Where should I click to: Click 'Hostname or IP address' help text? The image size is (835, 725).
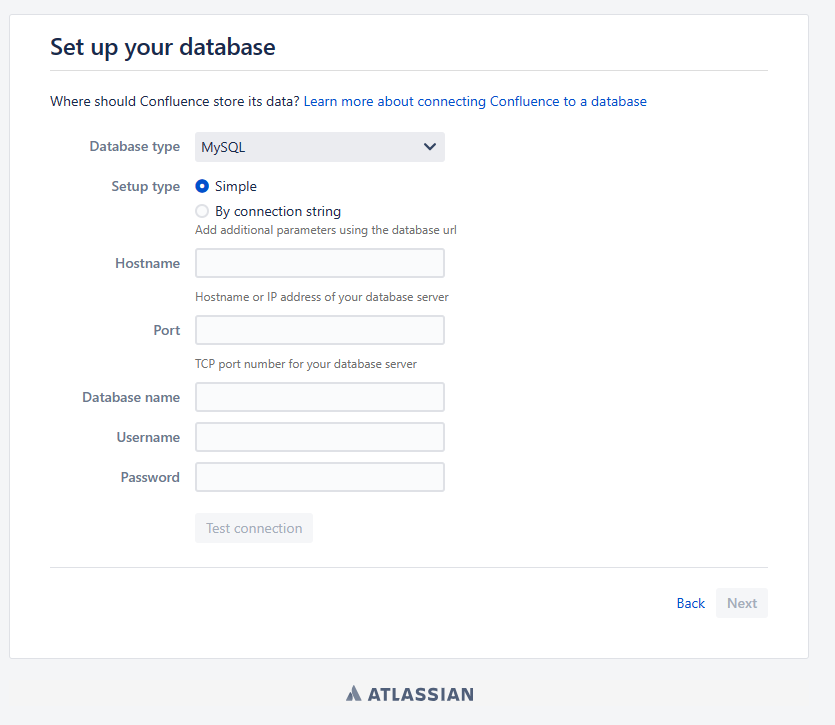click(322, 297)
